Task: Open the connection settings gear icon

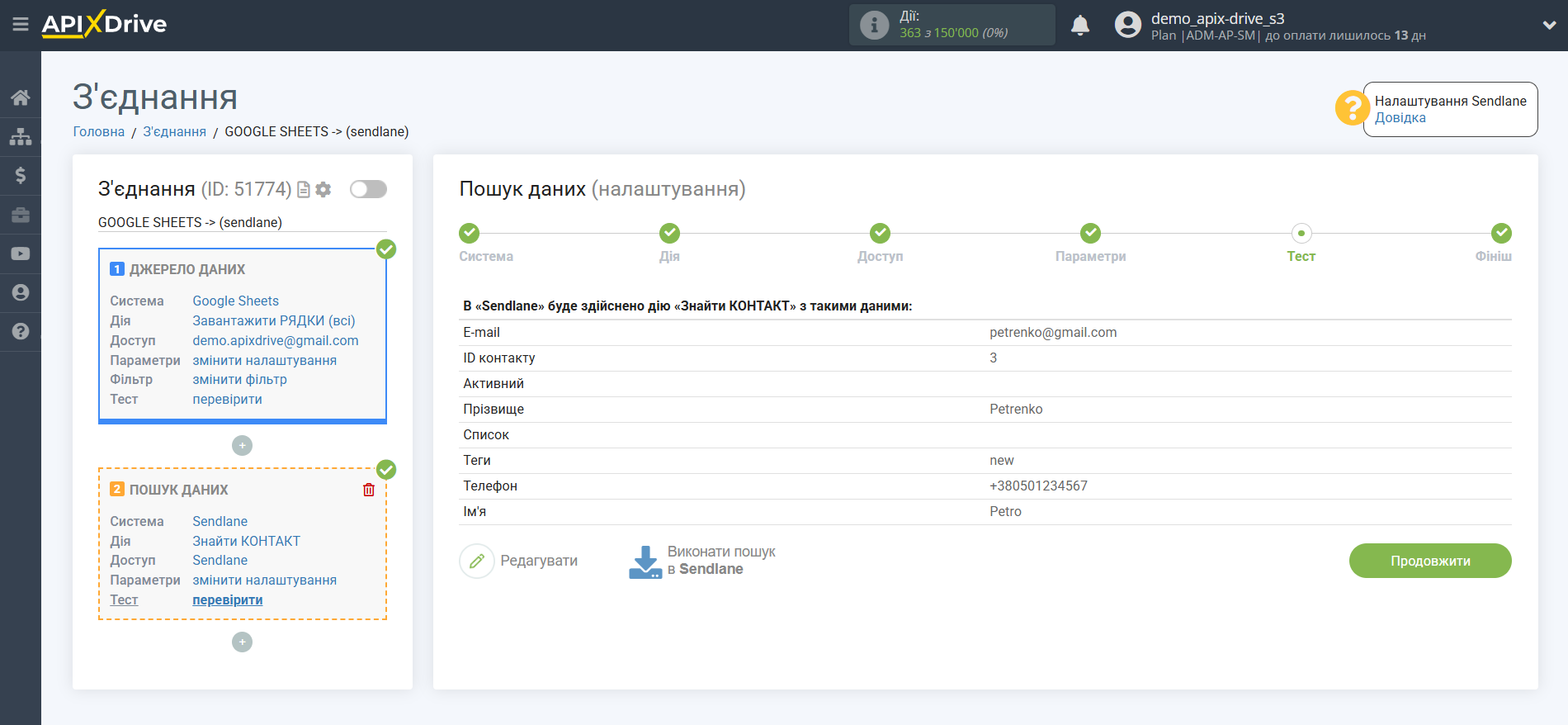Action: pos(324,190)
